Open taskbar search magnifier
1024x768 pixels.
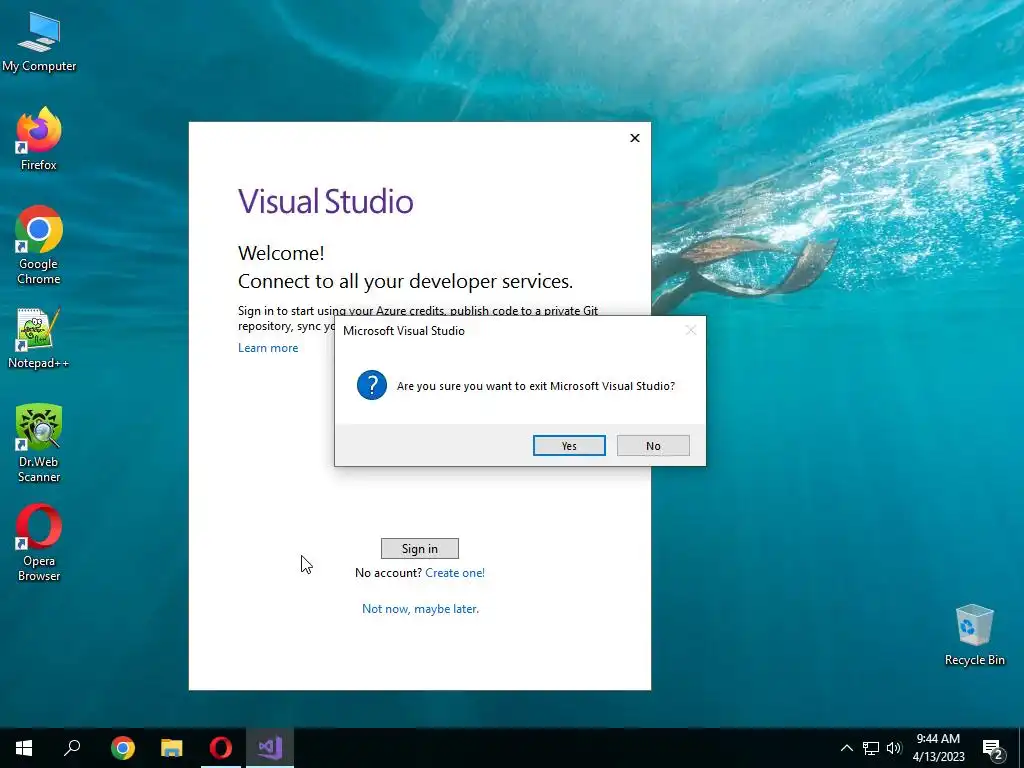coord(72,748)
